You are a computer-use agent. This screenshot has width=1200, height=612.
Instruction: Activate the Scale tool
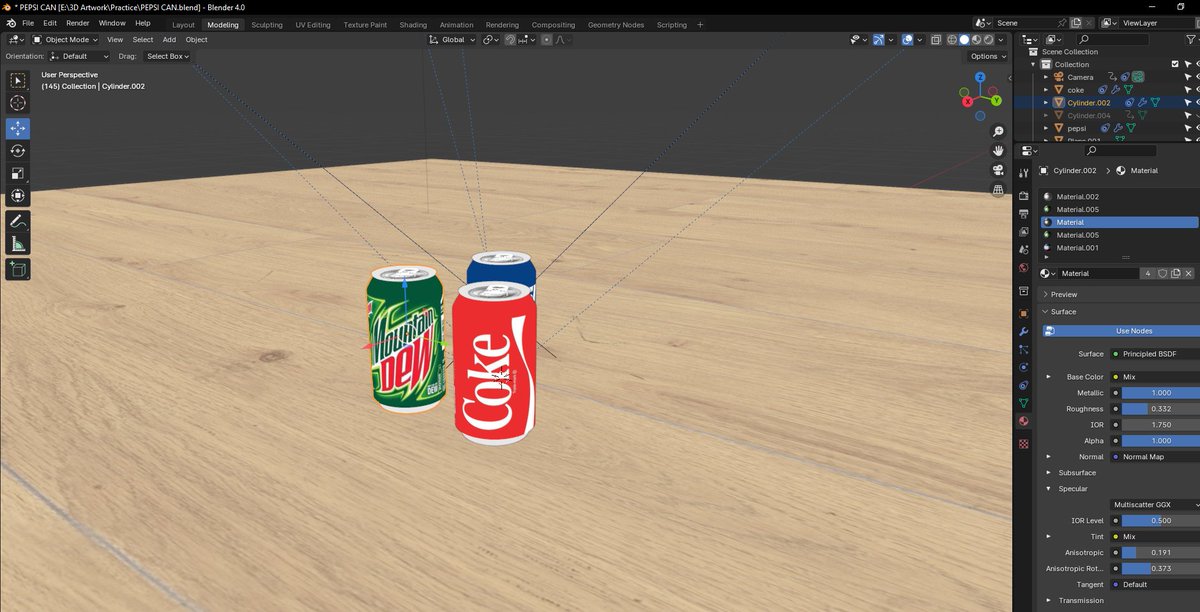click(x=18, y=174)
